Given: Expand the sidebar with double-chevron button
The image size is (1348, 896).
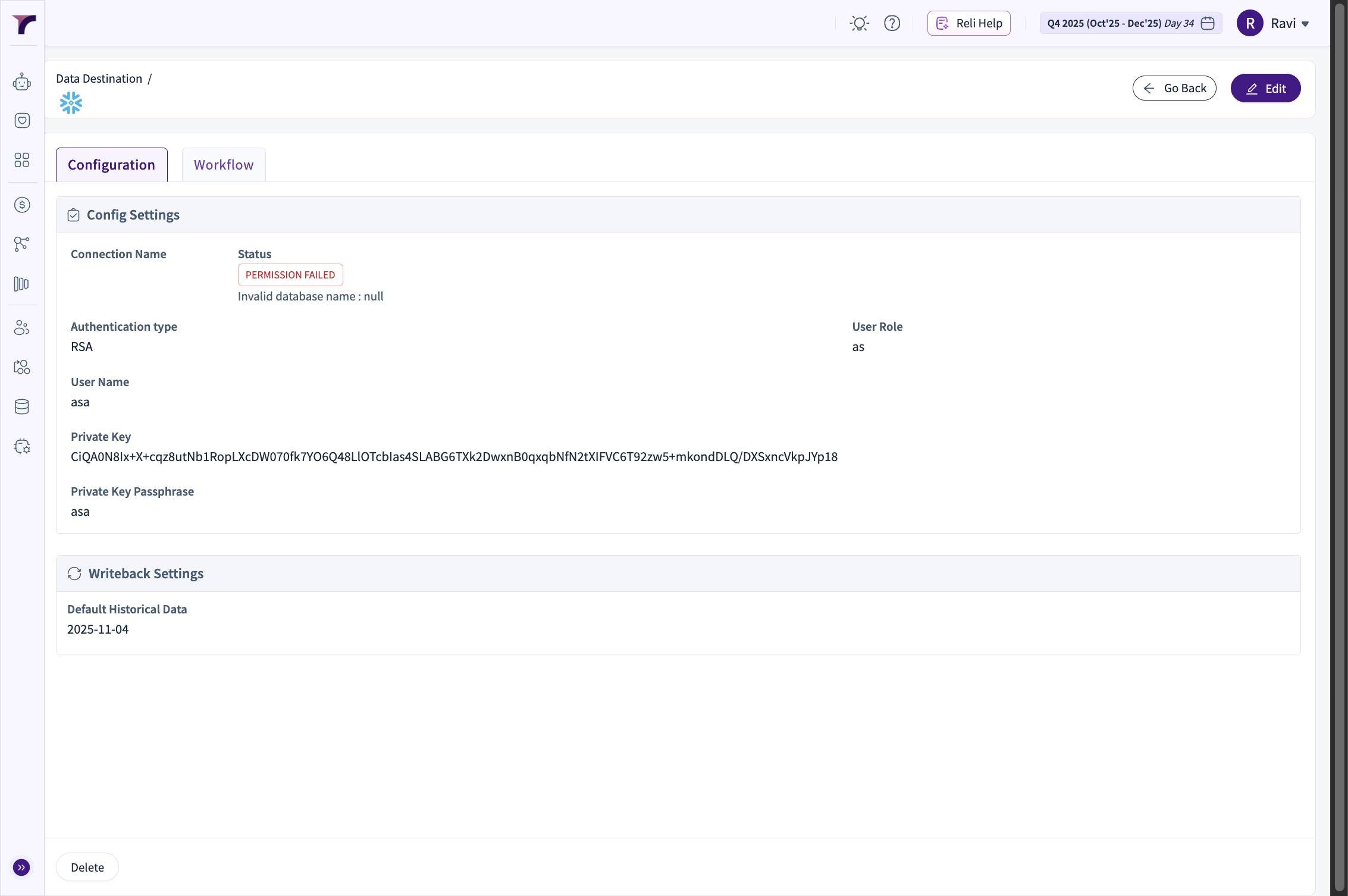Looking at the screenshot, I should (x=21, y=867).
